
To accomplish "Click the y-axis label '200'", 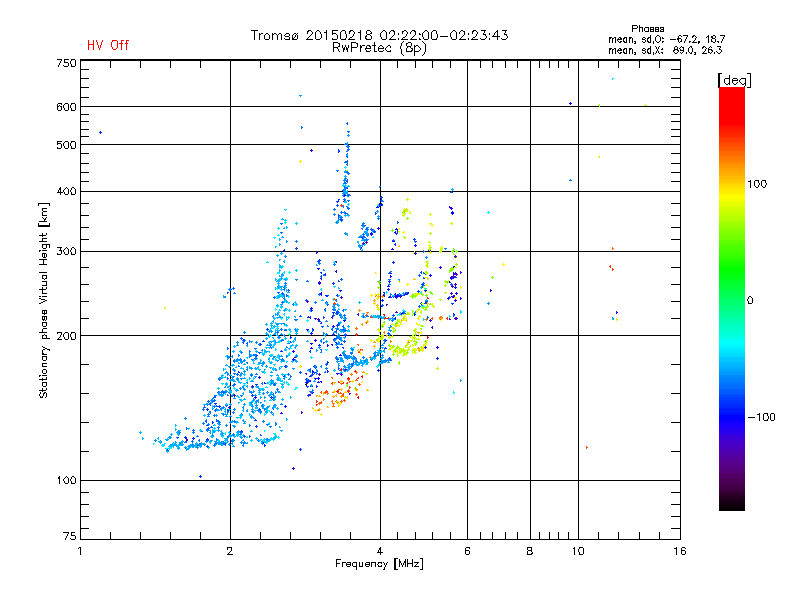I will point(66,336).
